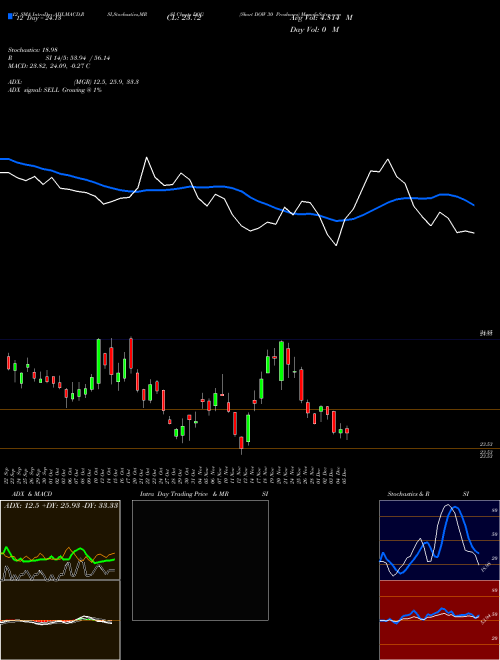The height and width of the screenshot is (660, 500).
Task: Click the 'Avg Vol: 4.814 M' label
Action: (x=321, y=18)
